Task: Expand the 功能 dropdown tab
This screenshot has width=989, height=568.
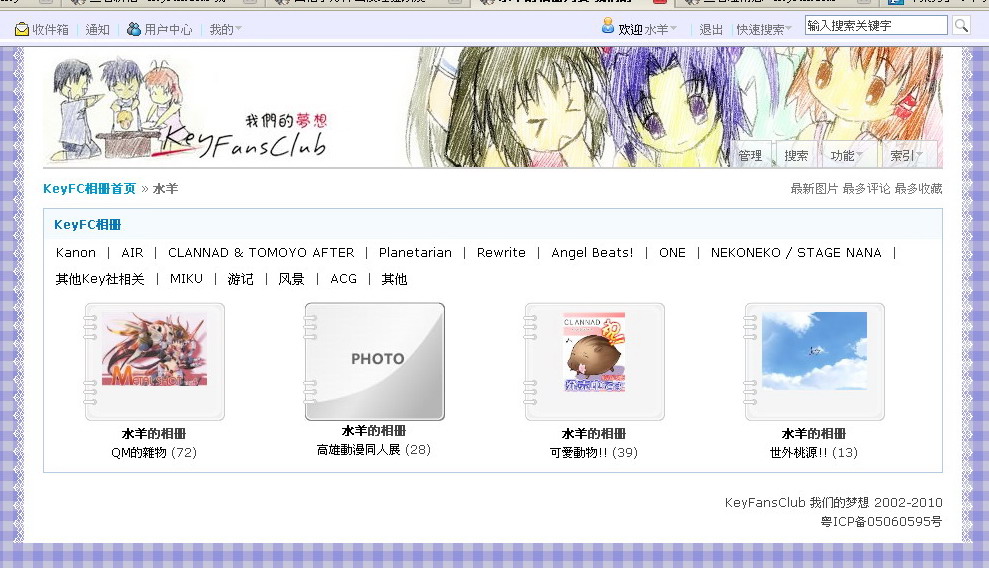Action: point(846,155)
